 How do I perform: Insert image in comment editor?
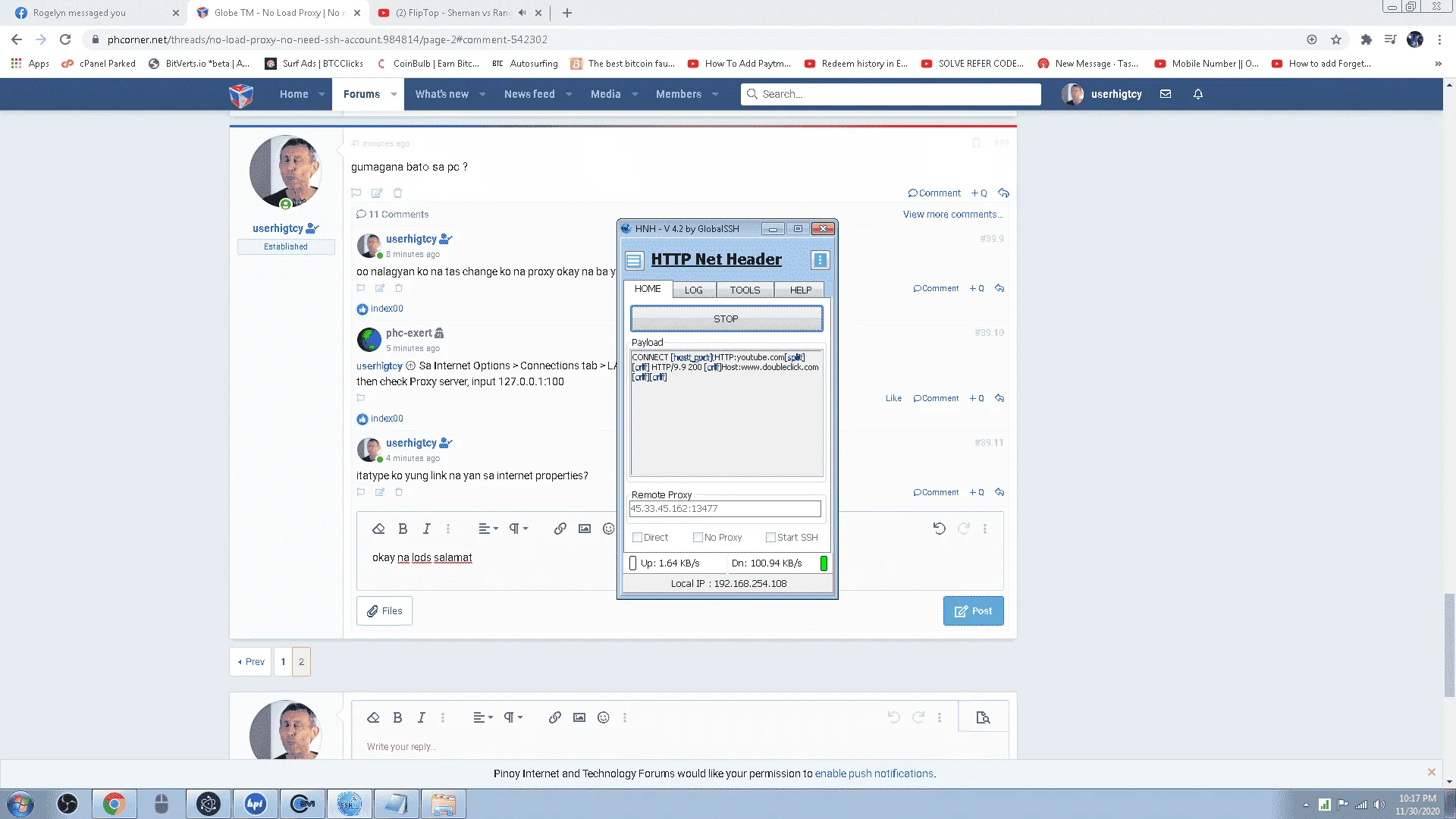(x=584, y=529)
